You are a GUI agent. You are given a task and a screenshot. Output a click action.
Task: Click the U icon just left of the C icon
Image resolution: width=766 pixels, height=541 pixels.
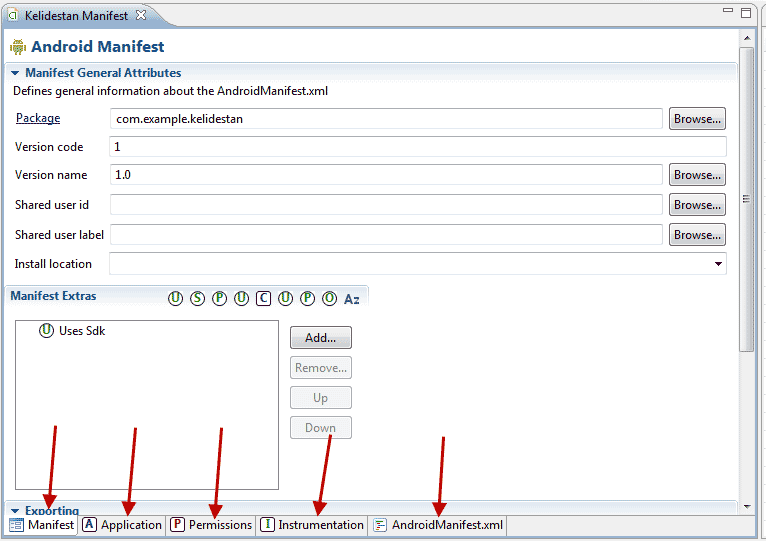click(x=241, y=298)
